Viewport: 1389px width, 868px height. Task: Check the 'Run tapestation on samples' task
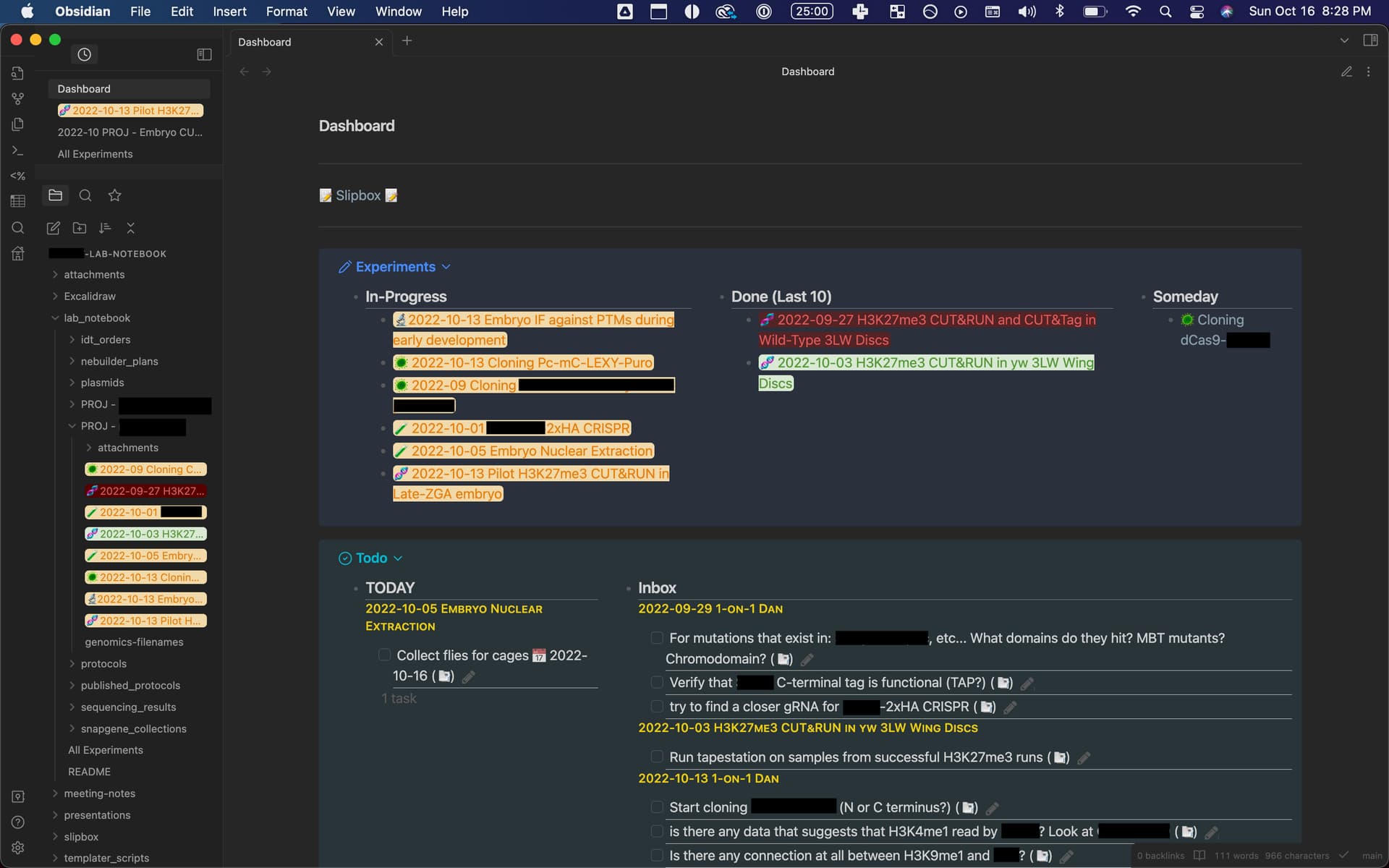(657, 757)
